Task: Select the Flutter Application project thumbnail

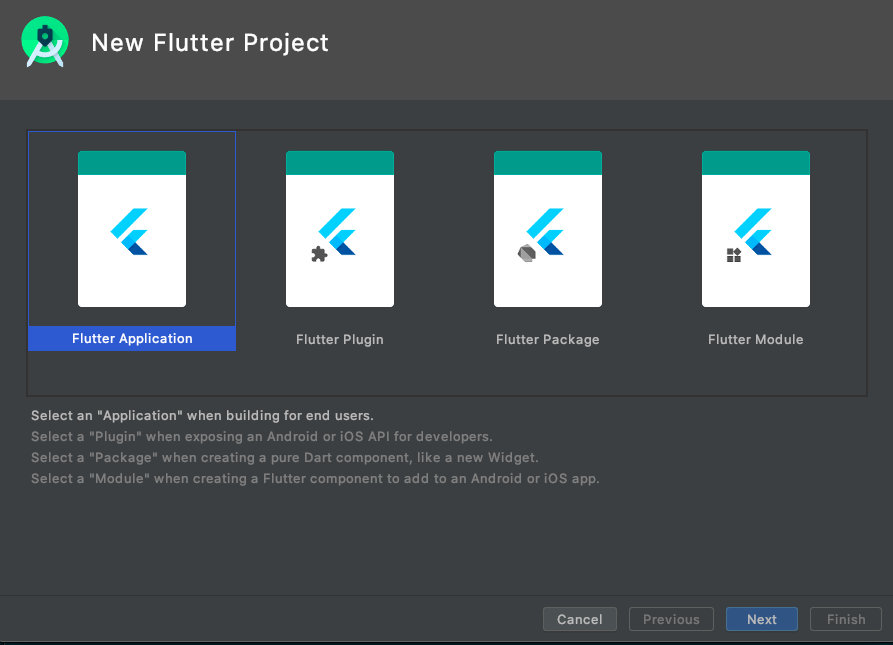Action: 132,229
